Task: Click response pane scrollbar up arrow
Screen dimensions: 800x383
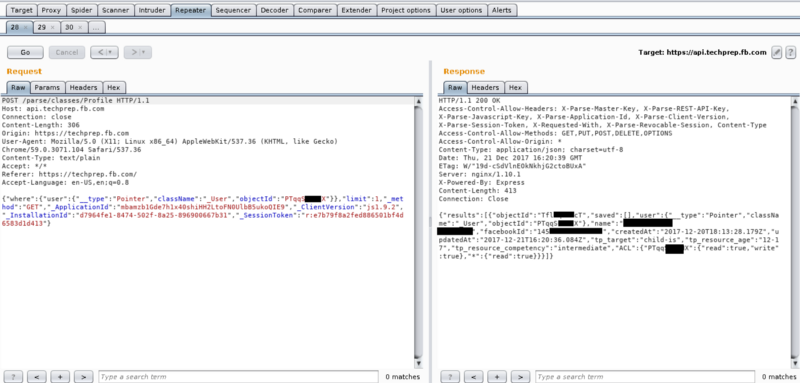Action: (x=795, y=101)
